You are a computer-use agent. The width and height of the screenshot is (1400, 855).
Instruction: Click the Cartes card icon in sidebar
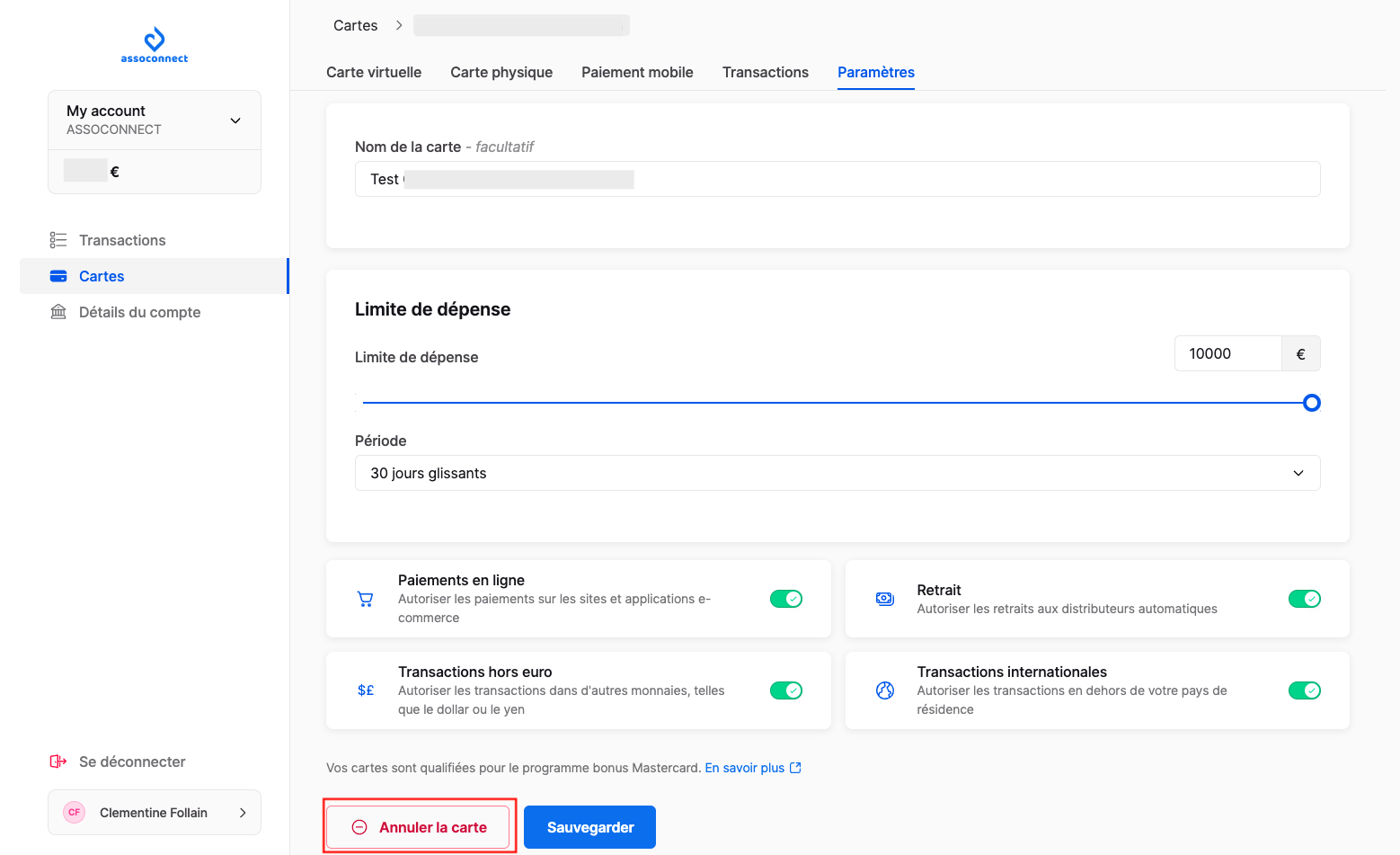tap(58, 276)
